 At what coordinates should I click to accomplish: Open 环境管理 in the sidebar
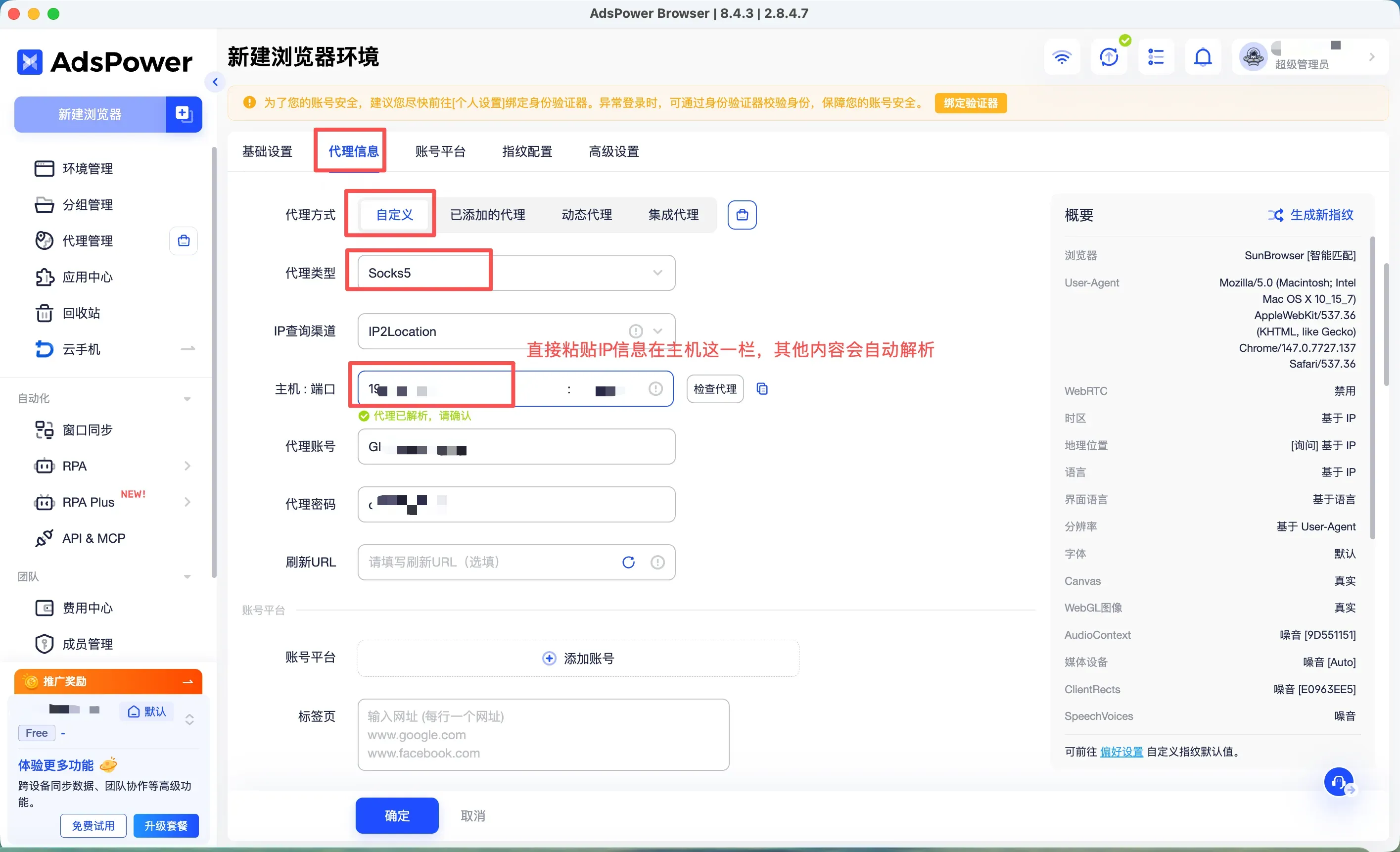(x=88, y=168)
